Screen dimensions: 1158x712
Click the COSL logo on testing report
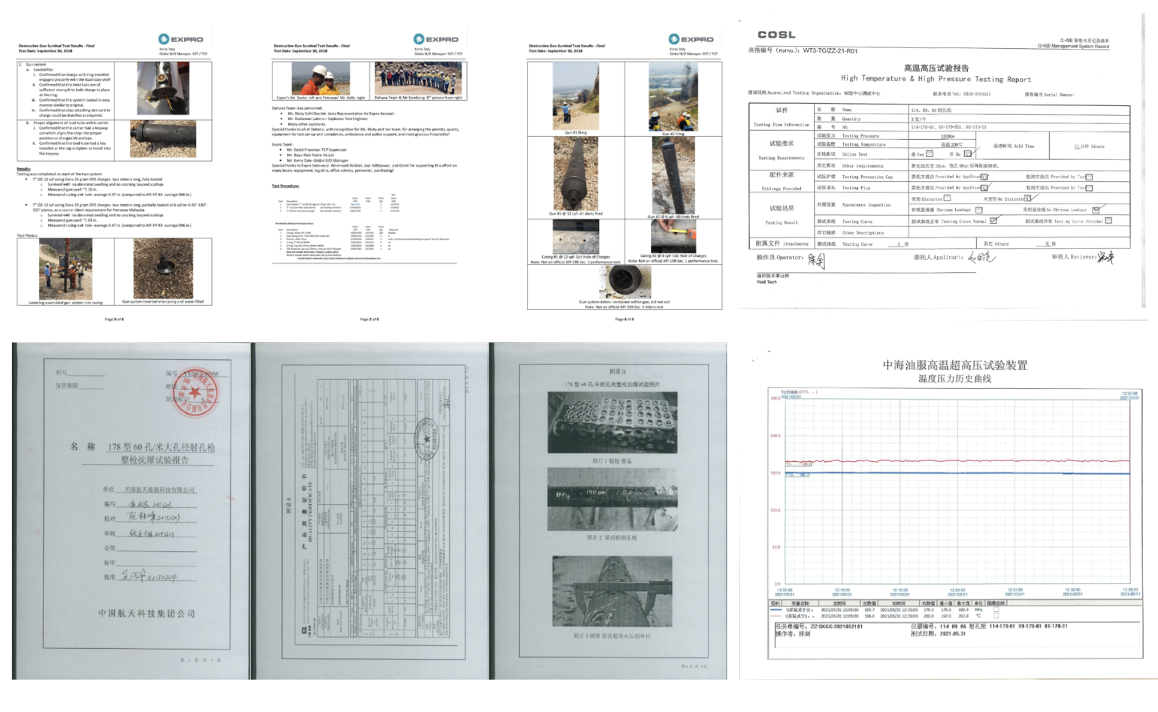(776, 35)
